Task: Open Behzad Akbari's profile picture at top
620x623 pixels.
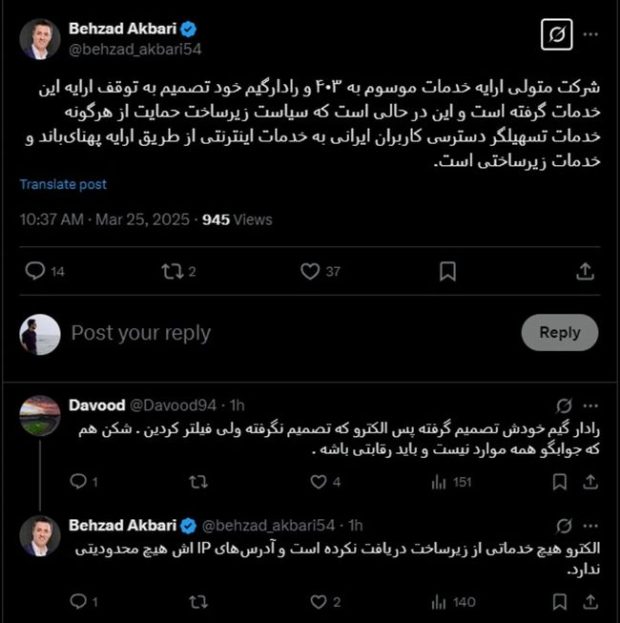Action: (38, 37)
